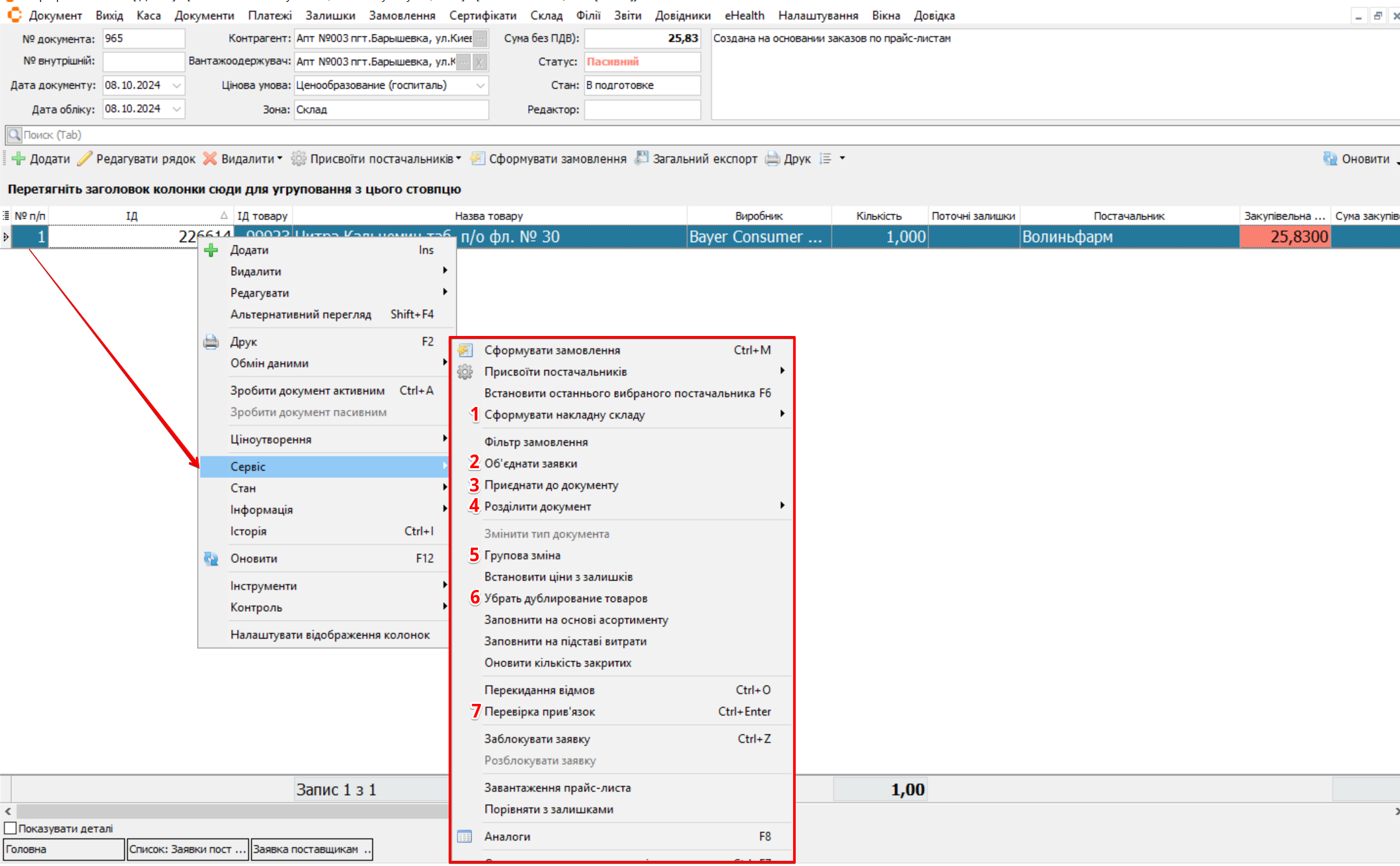Open the Дата обліку date dropdown

tap(176, 109)
